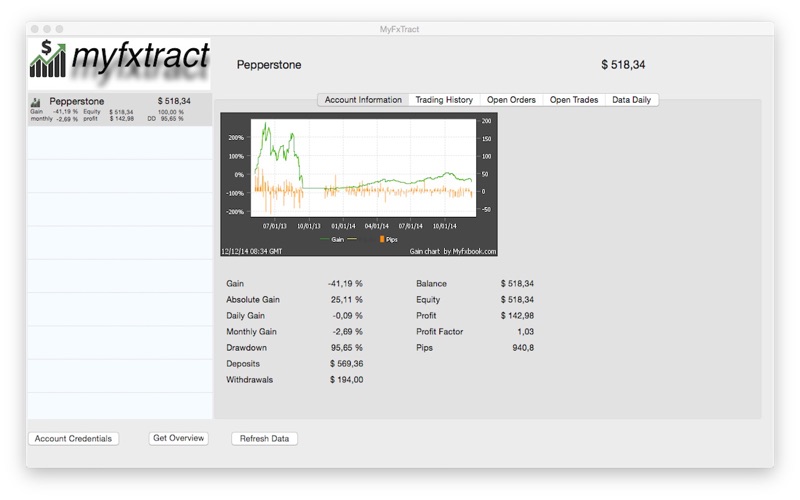Click the Gain value '-41,19 %'
The image size is (800, 500).
(x=345, y=284)
